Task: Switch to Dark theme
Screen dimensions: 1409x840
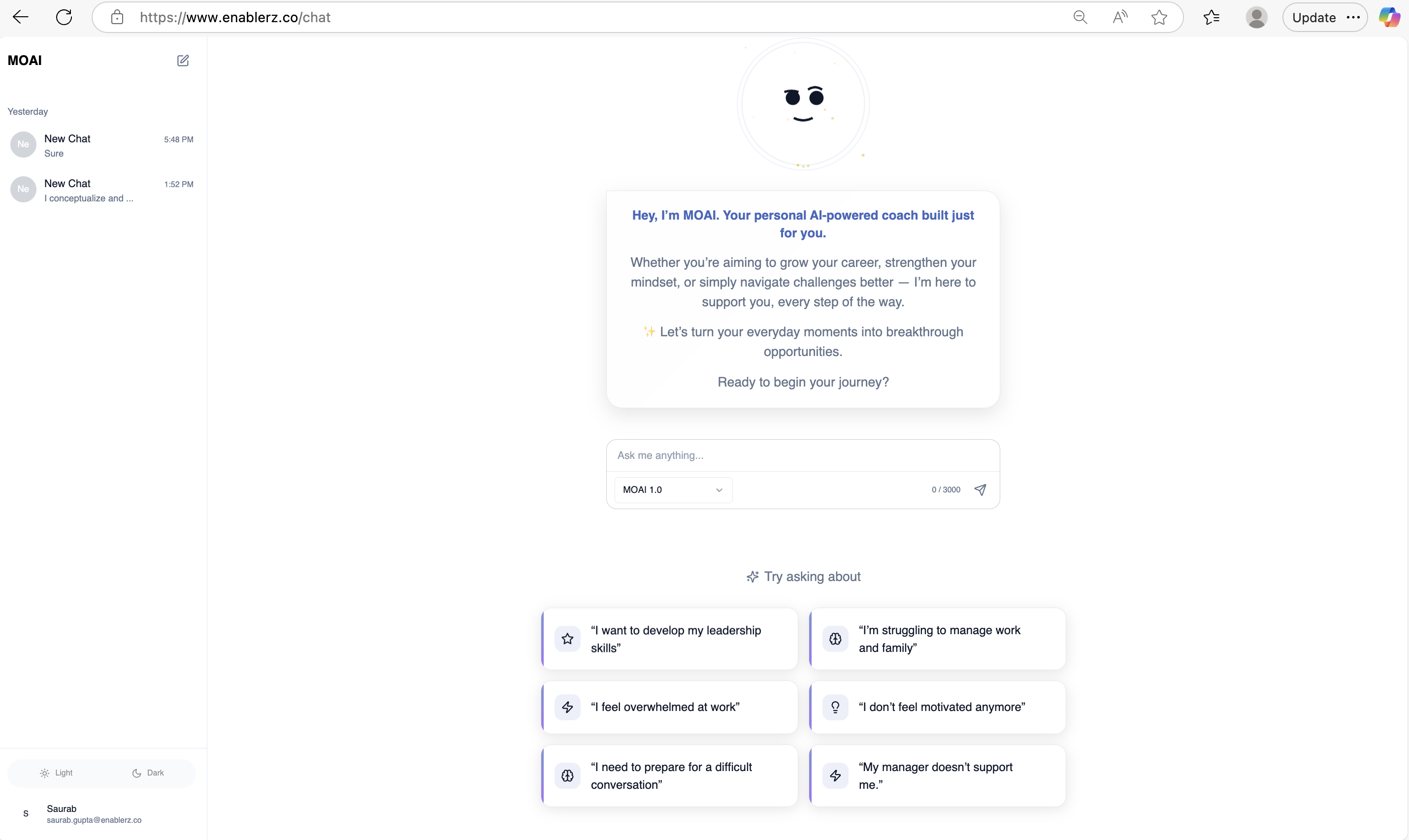Action: click(148, 773)
